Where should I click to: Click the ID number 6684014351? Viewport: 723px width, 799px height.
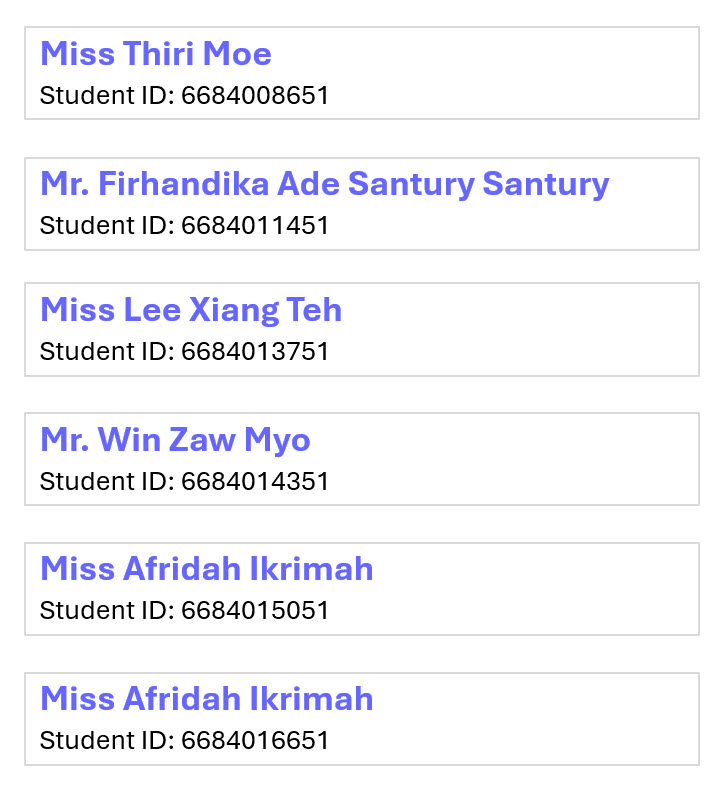click(x=255, y=481)
